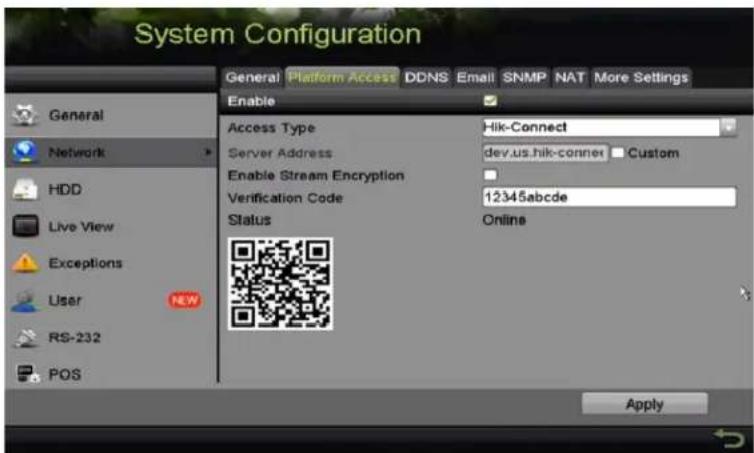Select the Platform Access tab

[342, 77]
